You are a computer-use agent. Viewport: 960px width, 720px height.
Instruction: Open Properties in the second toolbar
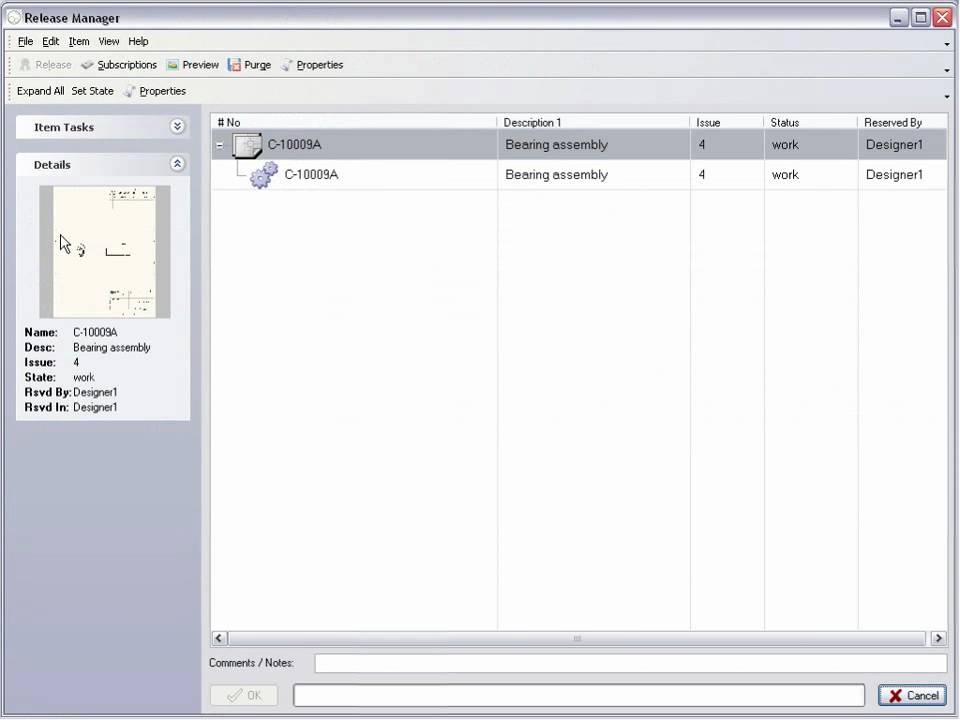coord(155,91)
